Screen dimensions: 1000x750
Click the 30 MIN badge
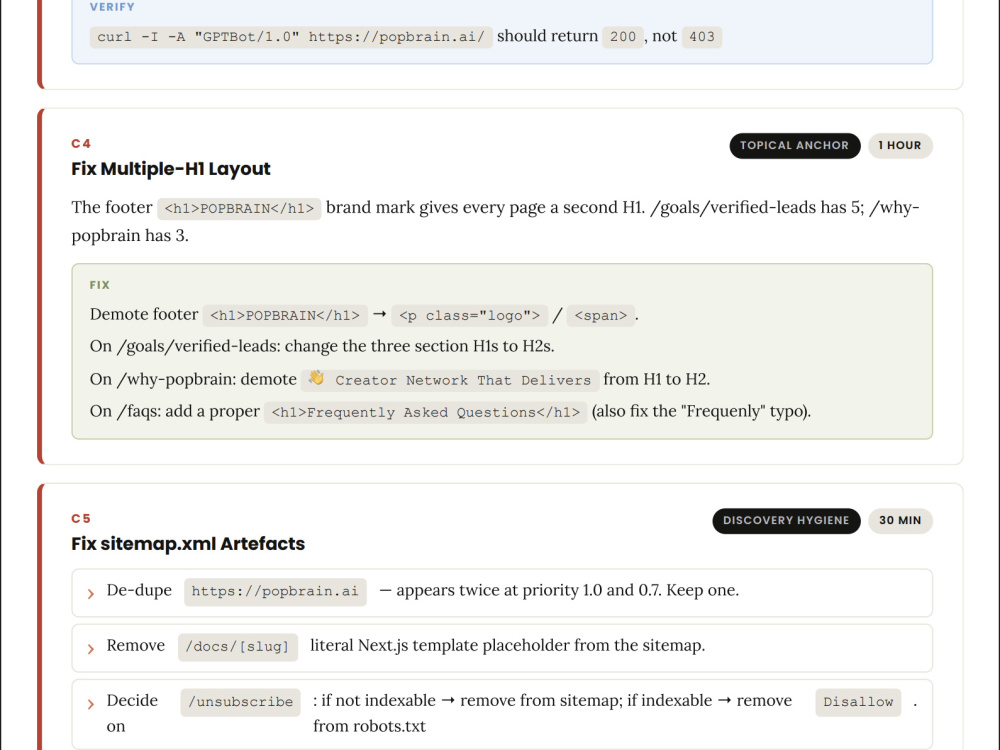[x=900, y=520]
